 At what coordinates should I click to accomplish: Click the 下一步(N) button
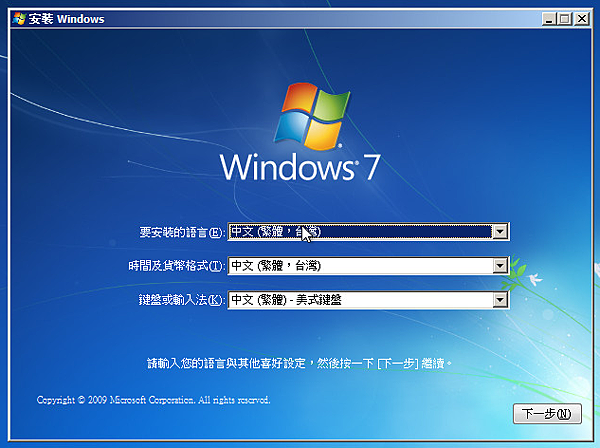click(x=547, y=414)
